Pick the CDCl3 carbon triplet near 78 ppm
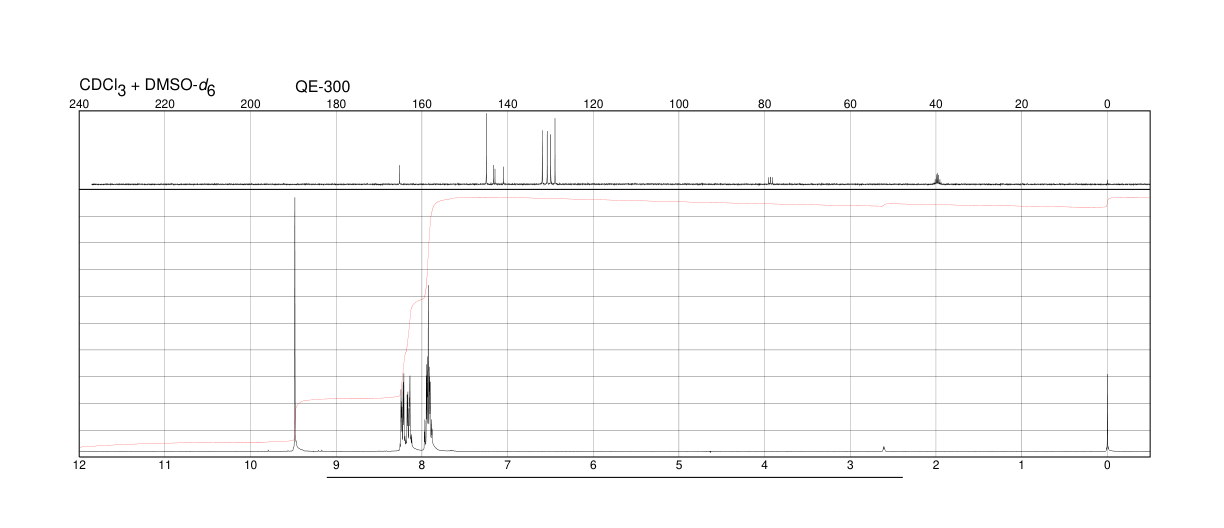1224x528 pixels. coord(770,180)
